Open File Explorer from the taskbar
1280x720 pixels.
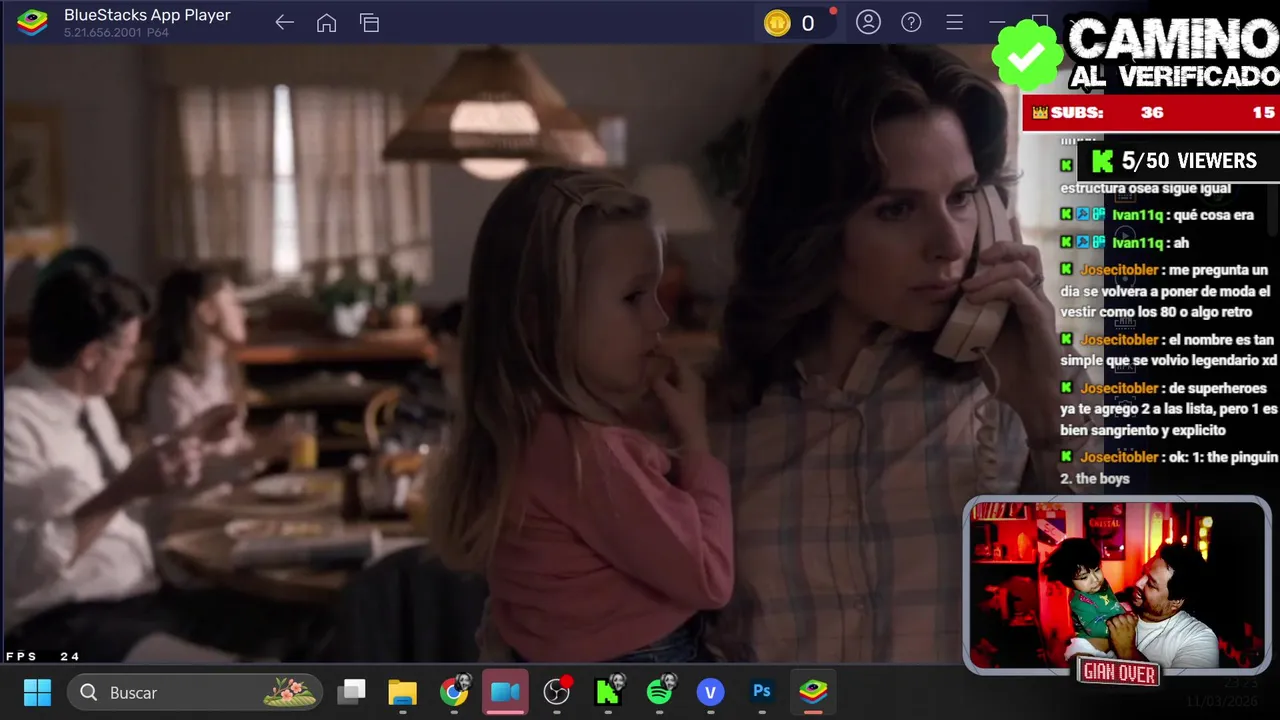click(x=402, y=692)
